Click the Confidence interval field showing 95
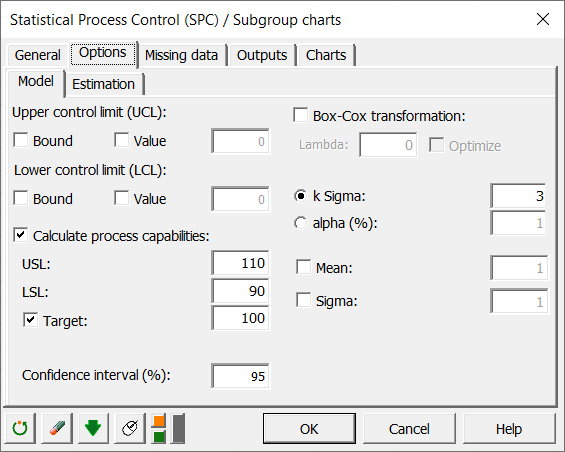The height and width of the screenshot is (452, 565). tap(240, 376)
